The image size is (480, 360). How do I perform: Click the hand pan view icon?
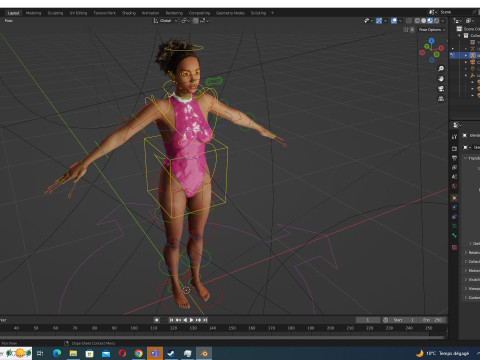[x=441, y=79]
